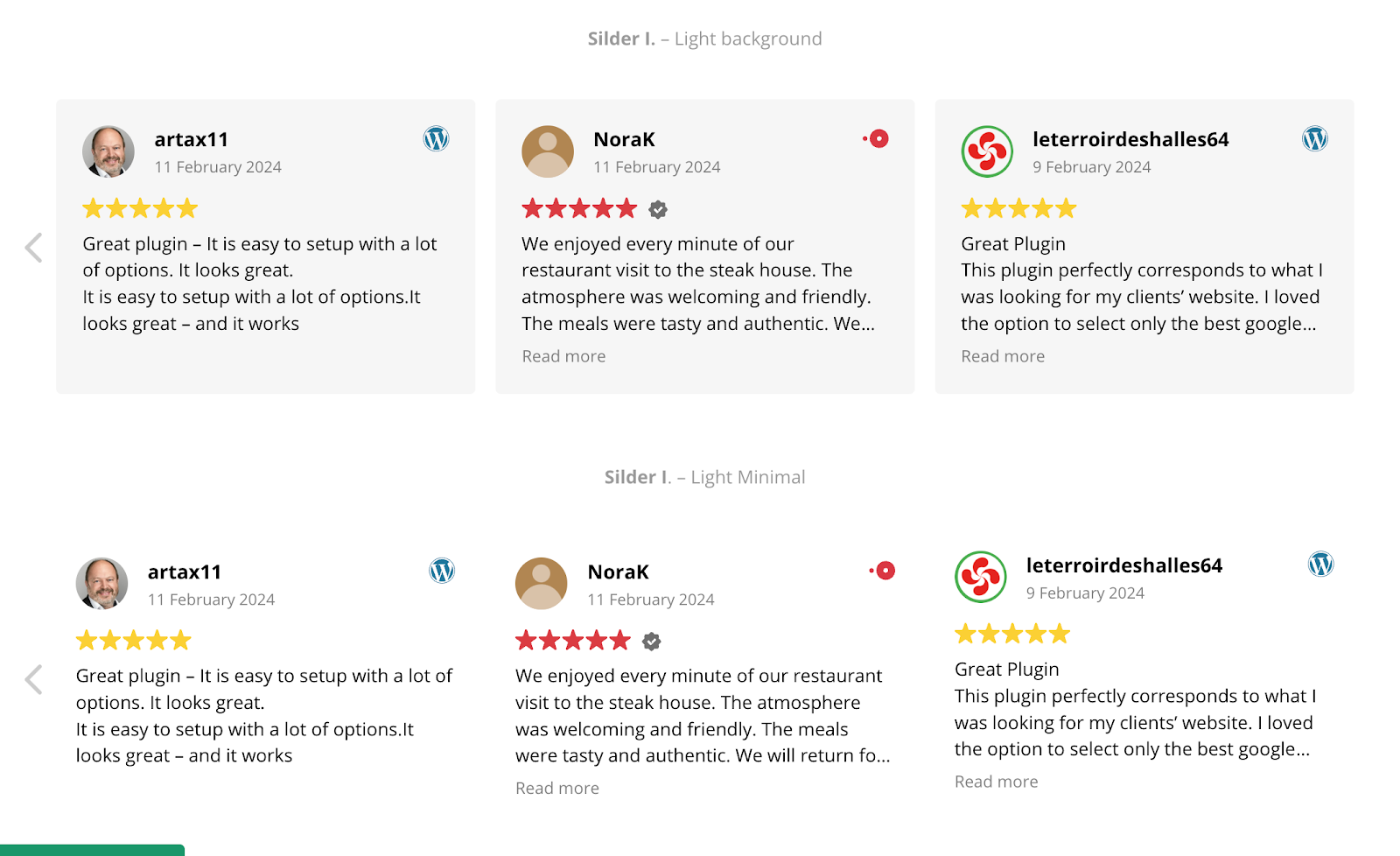Expand bottom NoraK review with Read more
Image resolution: width=1400 pixels, height=856 pixels.
point(557,788)
